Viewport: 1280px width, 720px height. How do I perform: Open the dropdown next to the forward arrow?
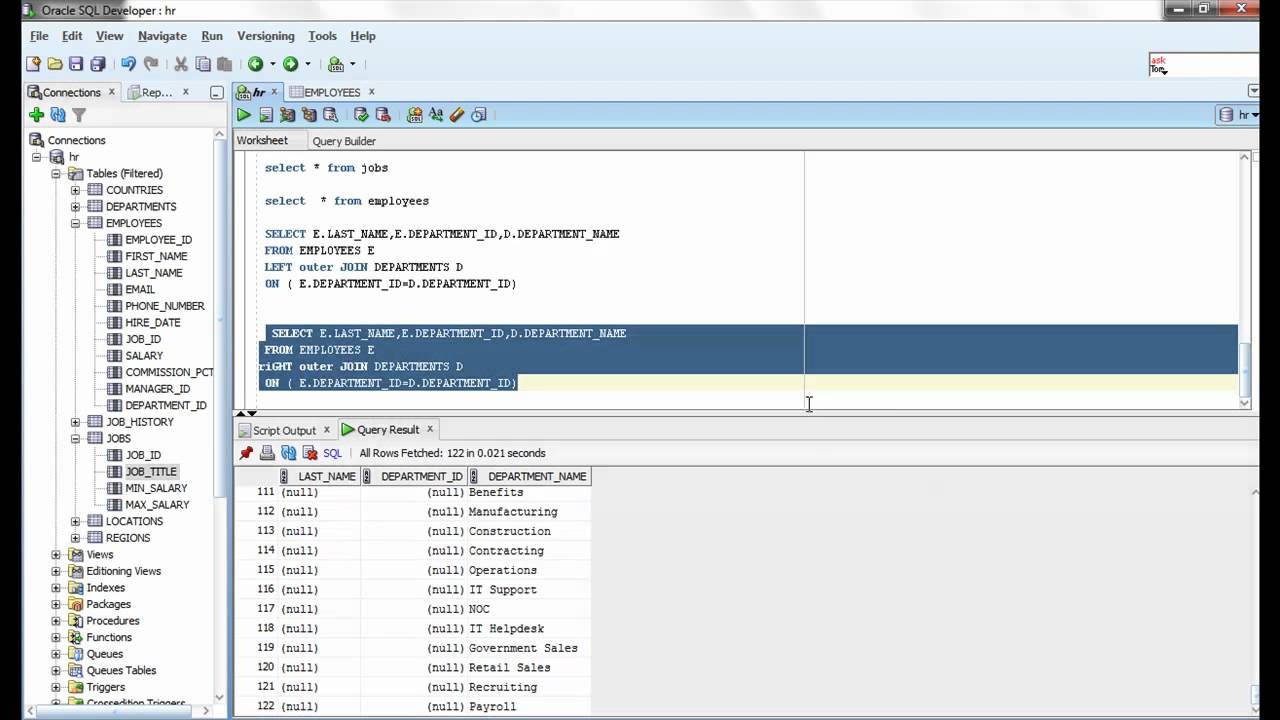pos(307,64)
